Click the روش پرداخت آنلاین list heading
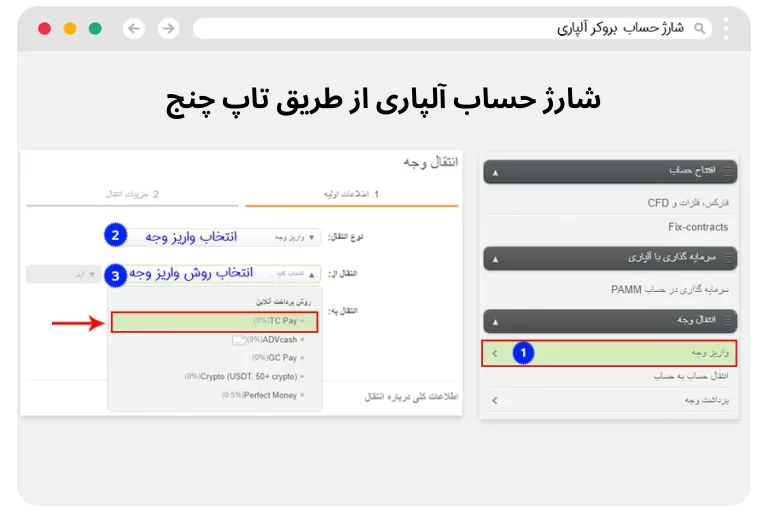This screenshot has width=768, height=512. coord(283,302)
